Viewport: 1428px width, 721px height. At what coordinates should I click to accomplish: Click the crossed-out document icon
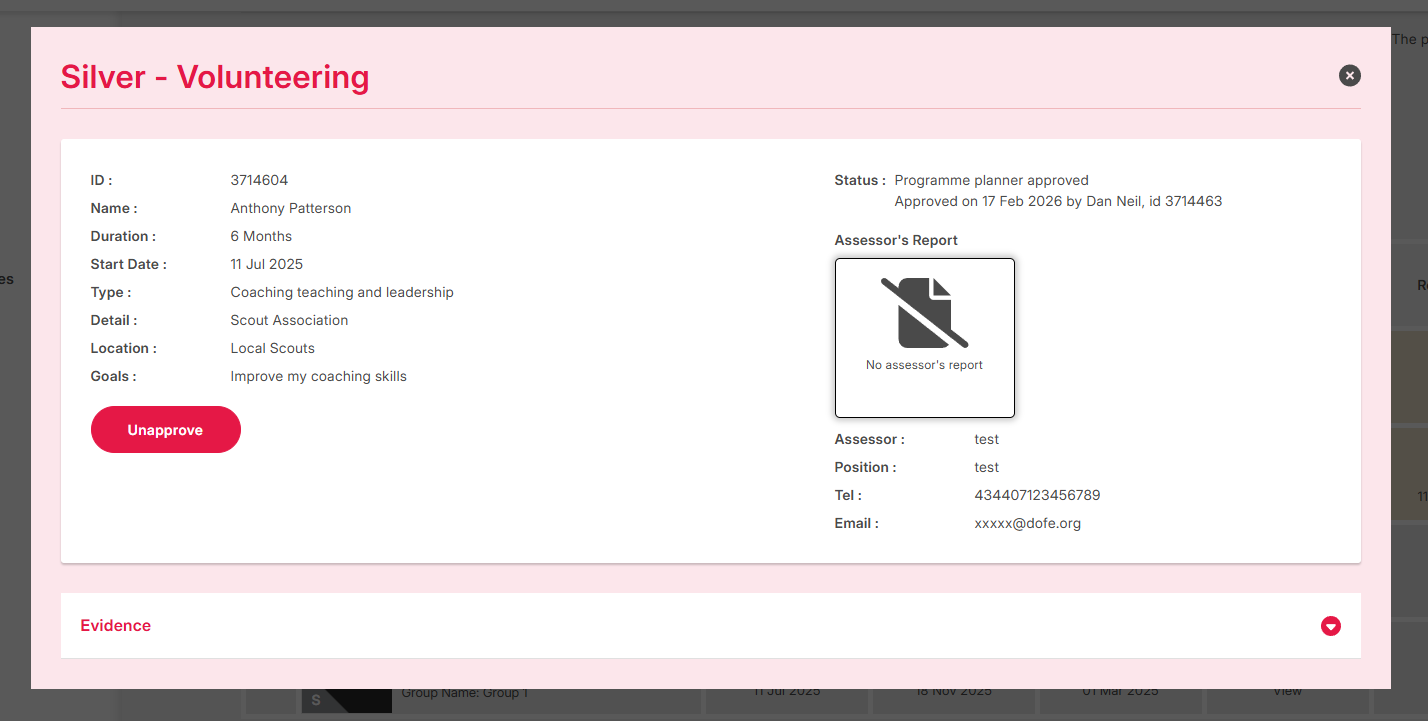pyautogui.click(x=924, y=313)
